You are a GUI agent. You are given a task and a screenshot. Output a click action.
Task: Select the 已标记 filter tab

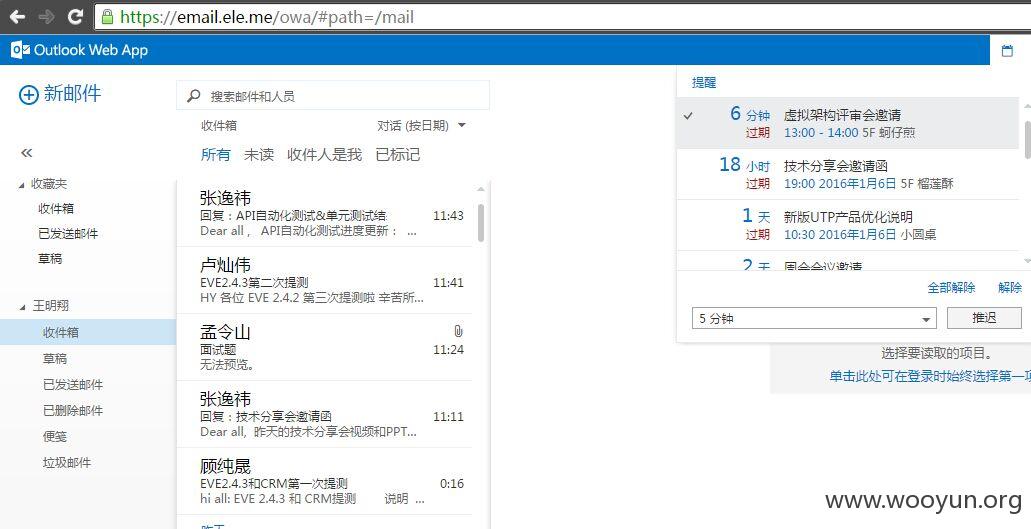(398, 155)
